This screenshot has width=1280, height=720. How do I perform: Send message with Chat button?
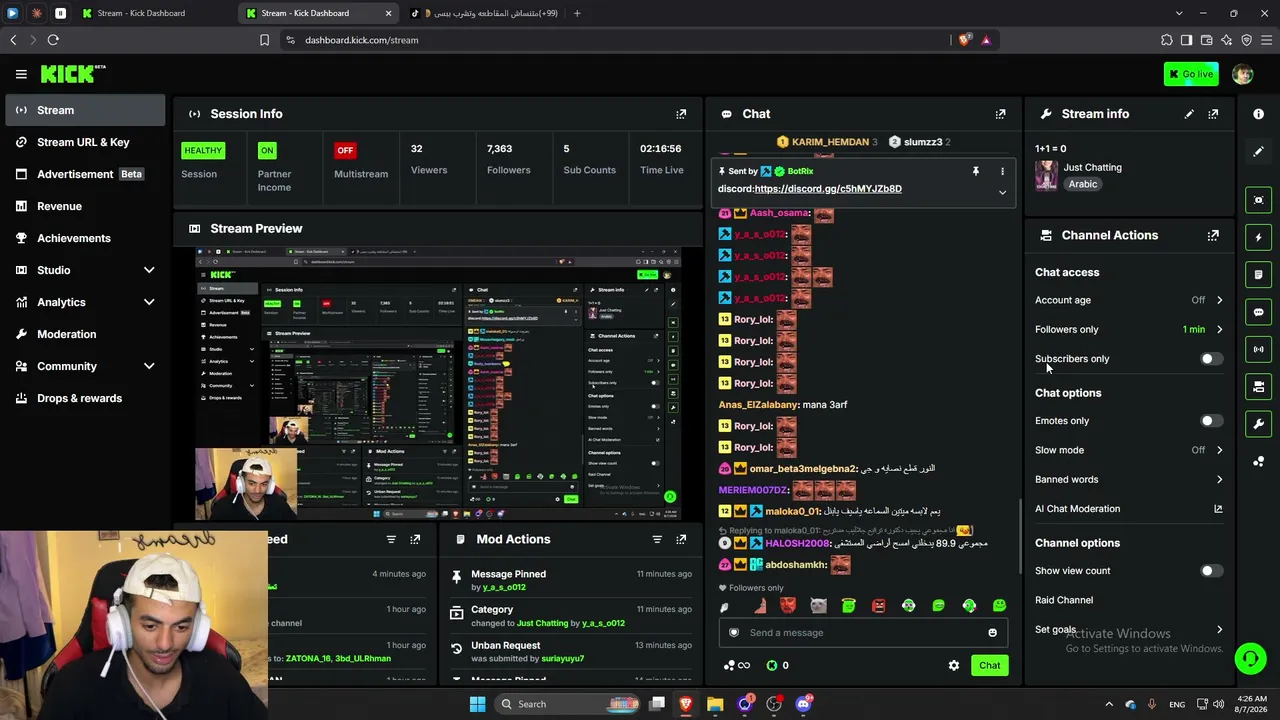[x=989, y=666]
